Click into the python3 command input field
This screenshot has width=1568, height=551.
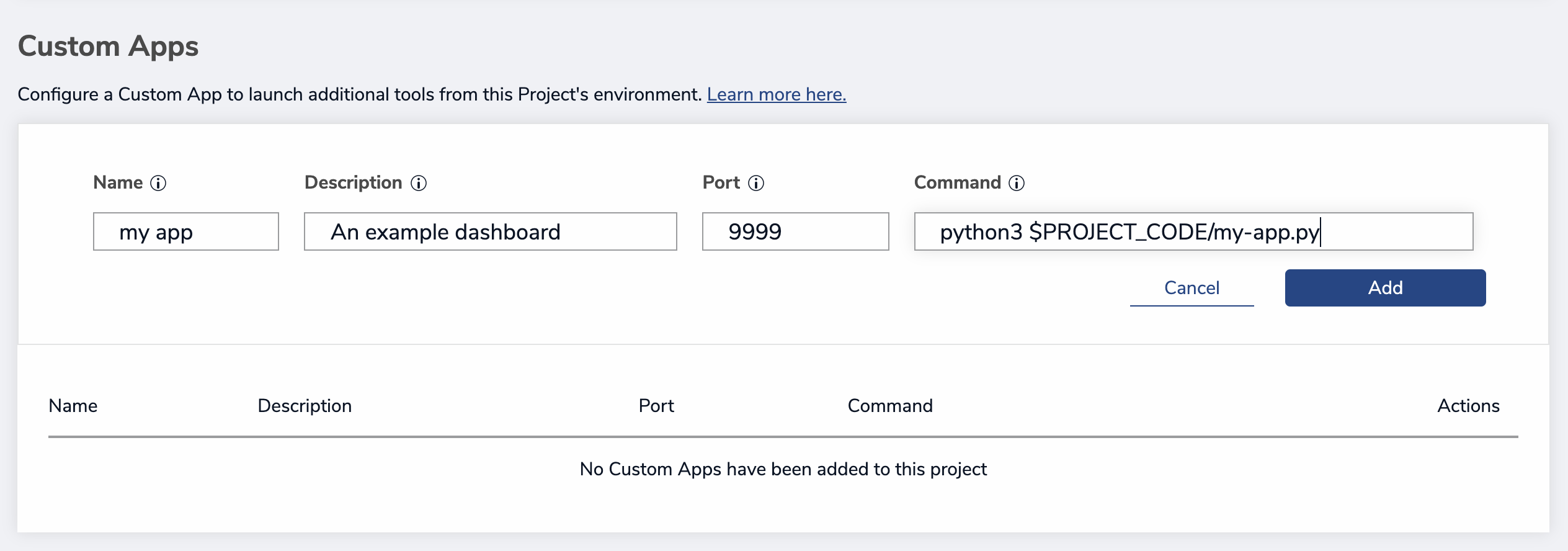1193,231
